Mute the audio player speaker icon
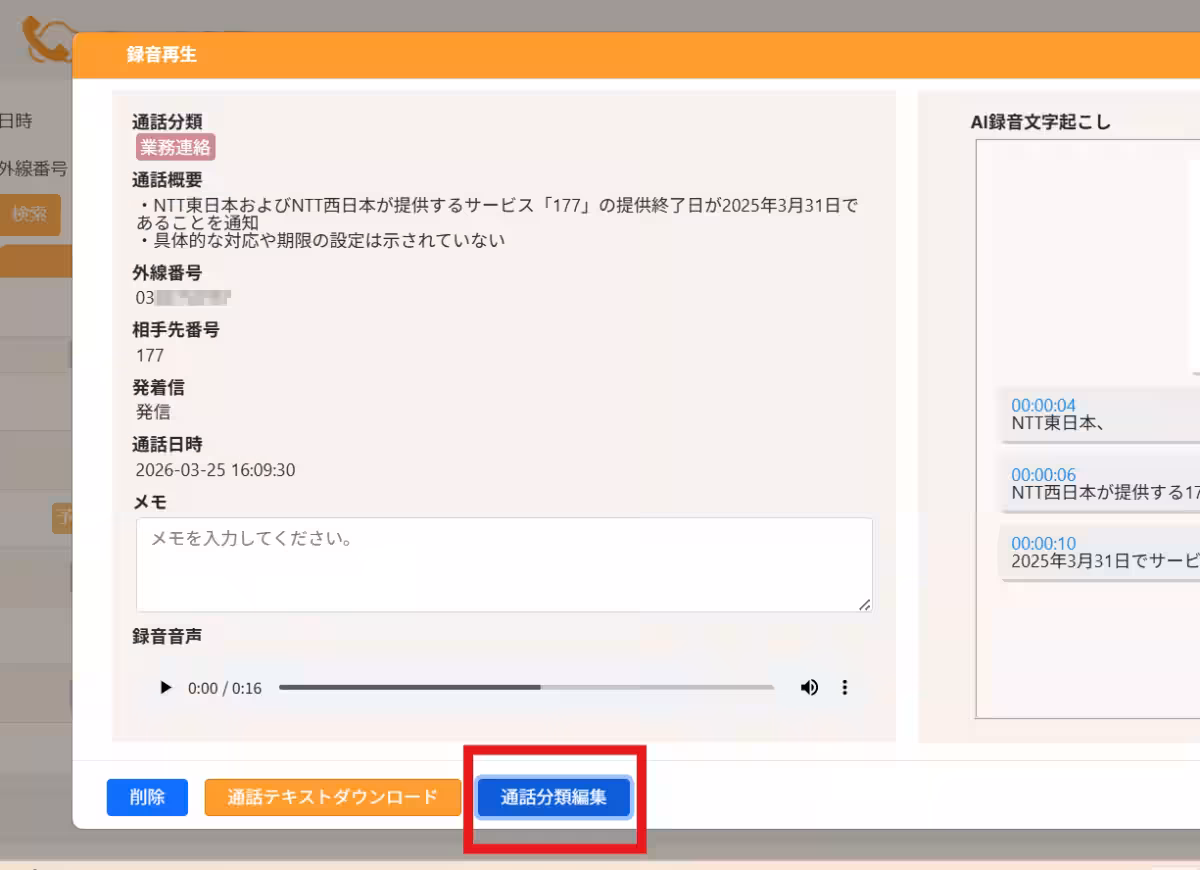 [809, 687]
